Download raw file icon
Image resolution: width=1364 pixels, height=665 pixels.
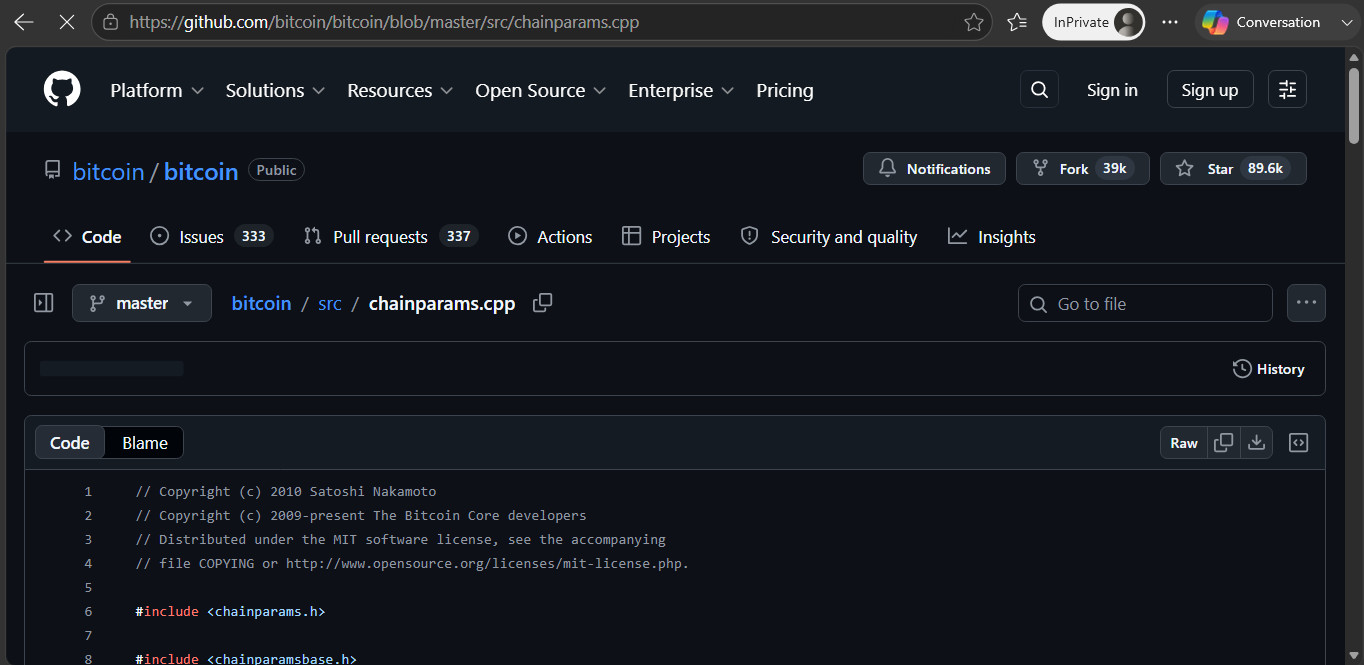click(x=1256, y=443)
